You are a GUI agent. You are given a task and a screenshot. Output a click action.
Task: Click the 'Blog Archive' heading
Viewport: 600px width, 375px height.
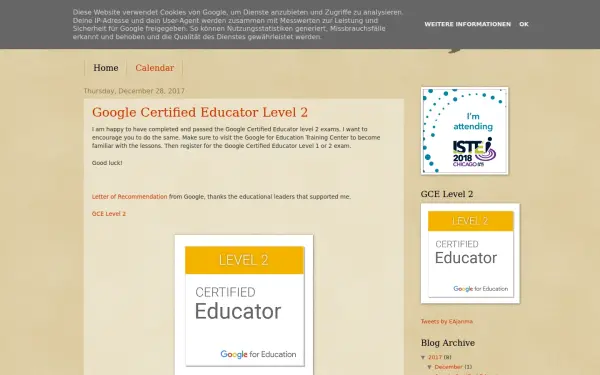[448, 343]
